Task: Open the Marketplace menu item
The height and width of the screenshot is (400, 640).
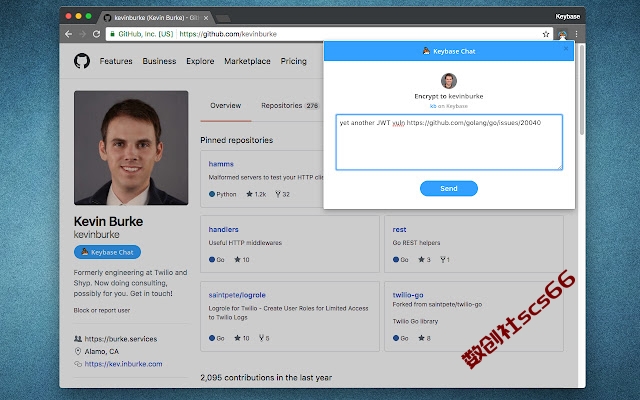Action: pyautogui.click(x=247, y=61)
